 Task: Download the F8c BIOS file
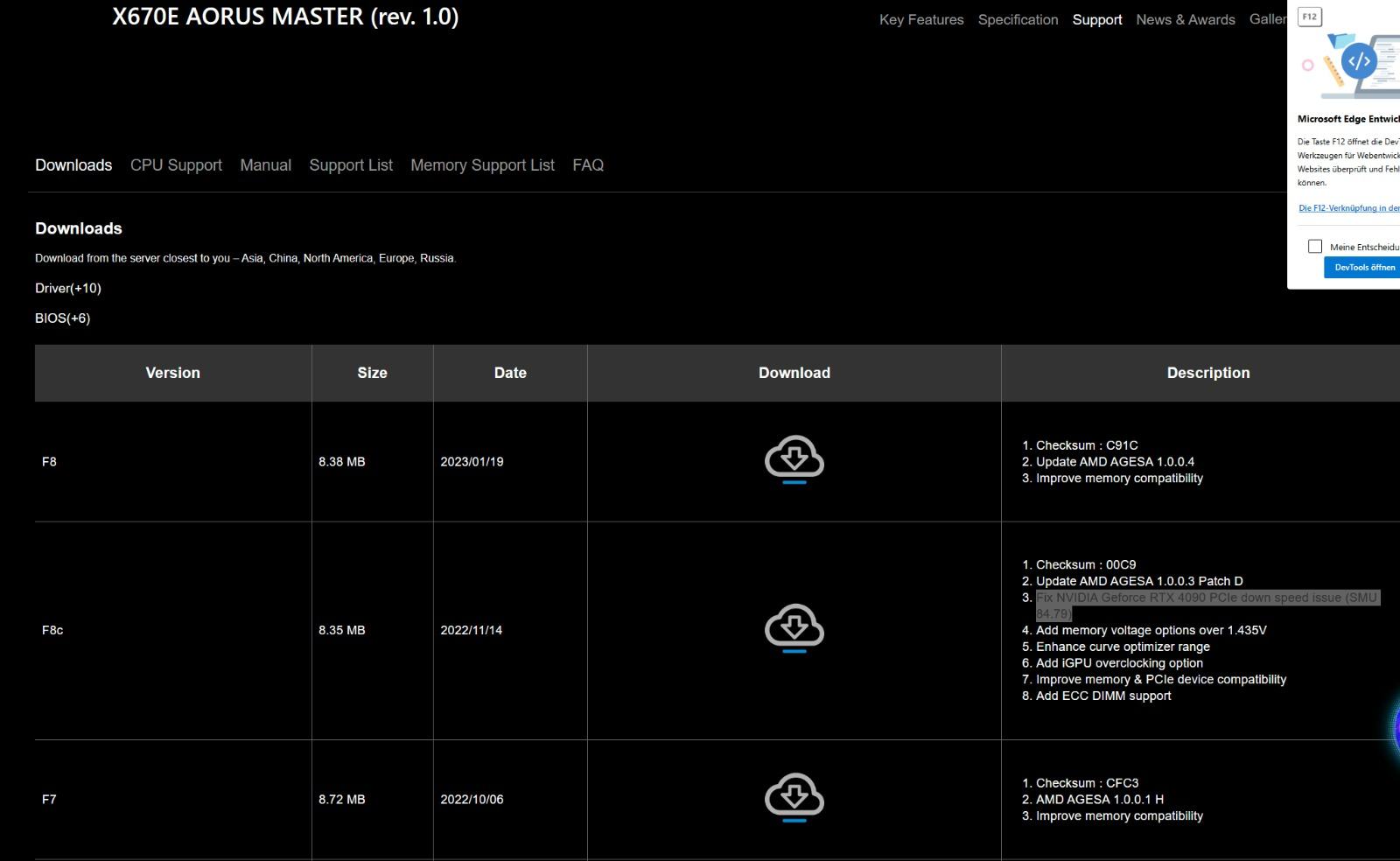point(794,628)
